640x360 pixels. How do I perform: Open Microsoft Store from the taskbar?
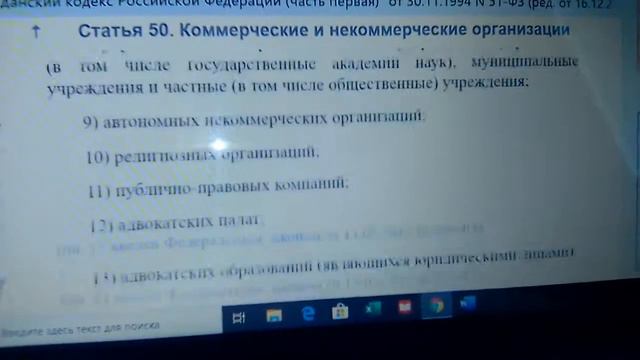click(x=340, y=311)
